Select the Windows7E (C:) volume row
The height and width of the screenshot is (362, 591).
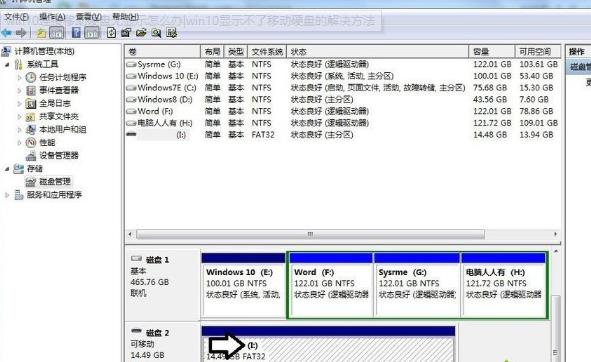pyautogui.click(x=342, y=87)
